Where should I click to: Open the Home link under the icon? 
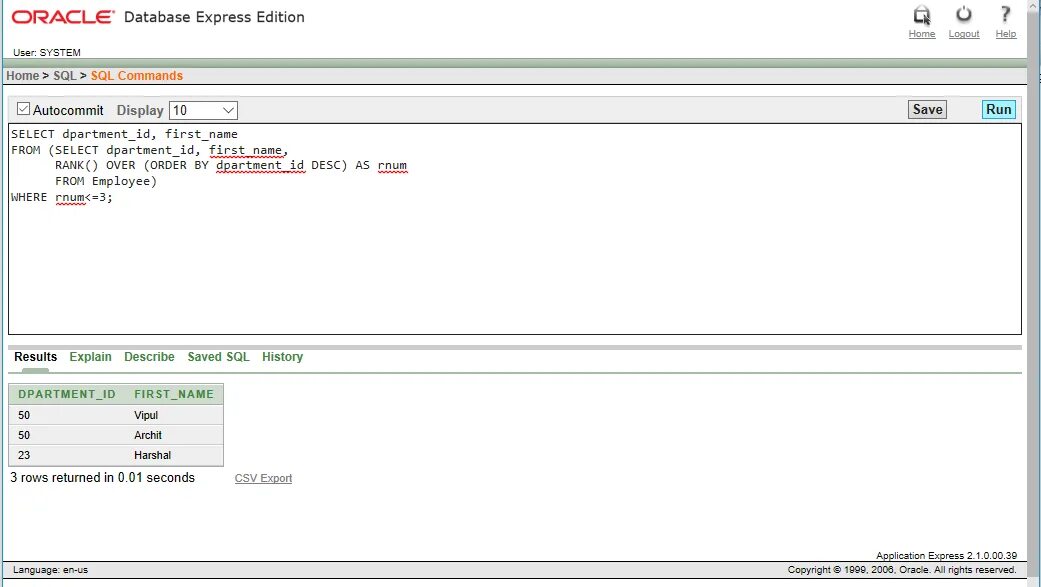point(921,34)
